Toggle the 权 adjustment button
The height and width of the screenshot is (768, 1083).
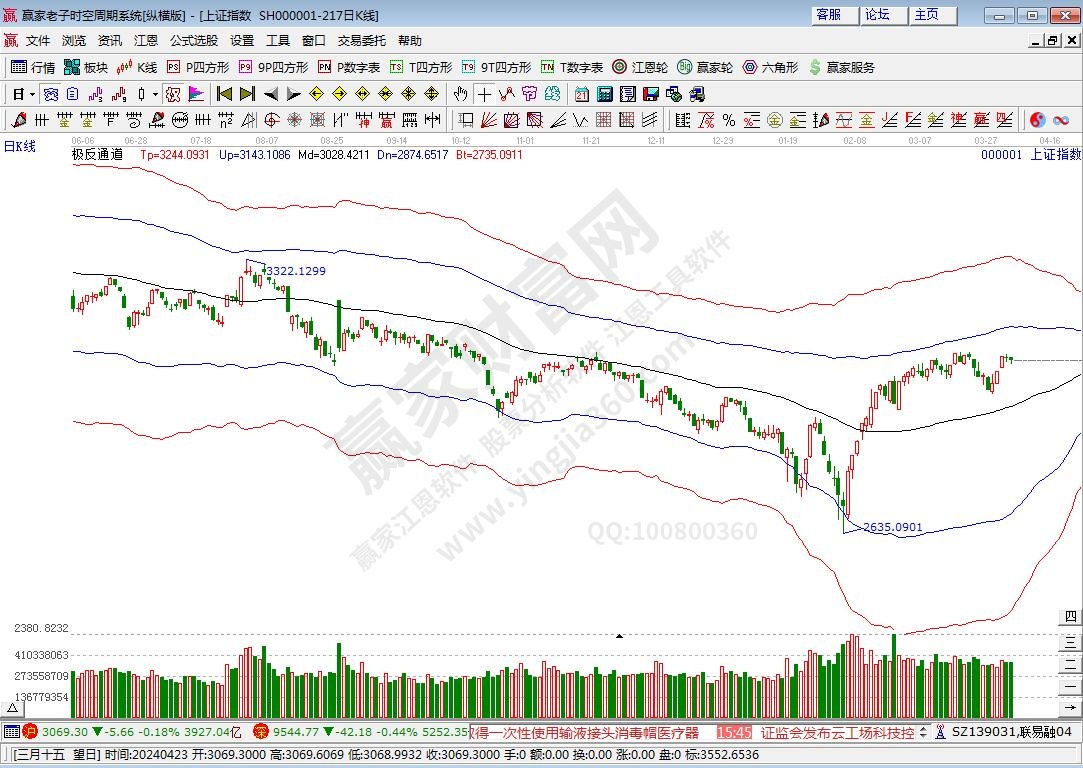coord(172,94)
